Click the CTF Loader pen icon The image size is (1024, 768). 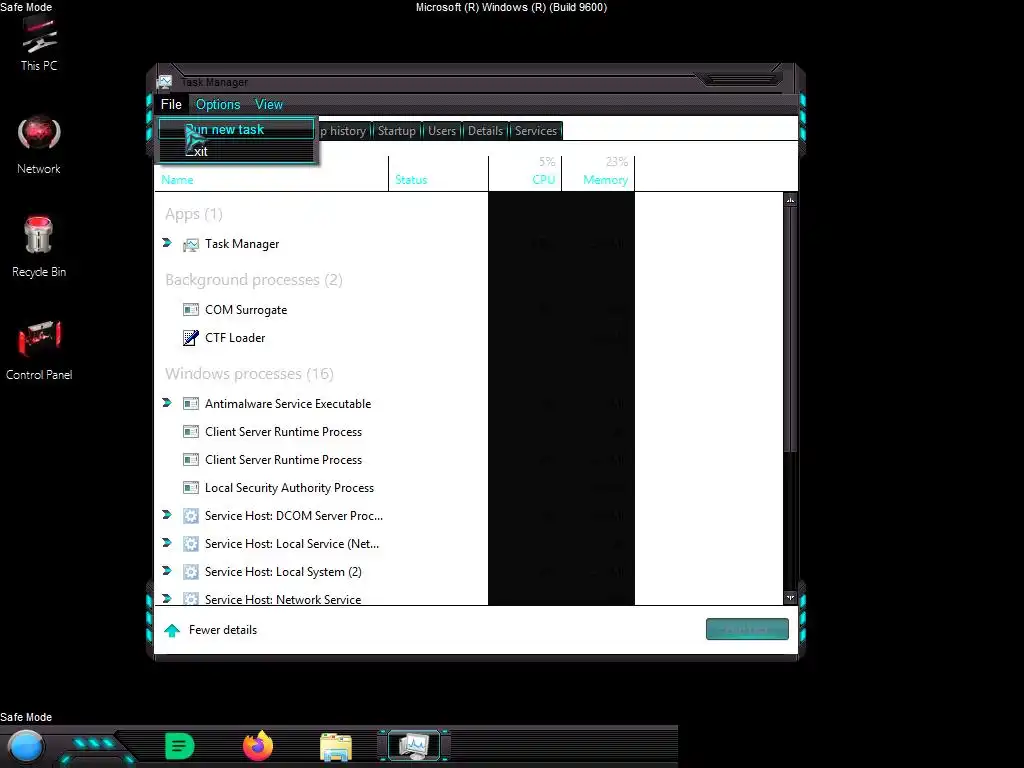pos(191,338)
